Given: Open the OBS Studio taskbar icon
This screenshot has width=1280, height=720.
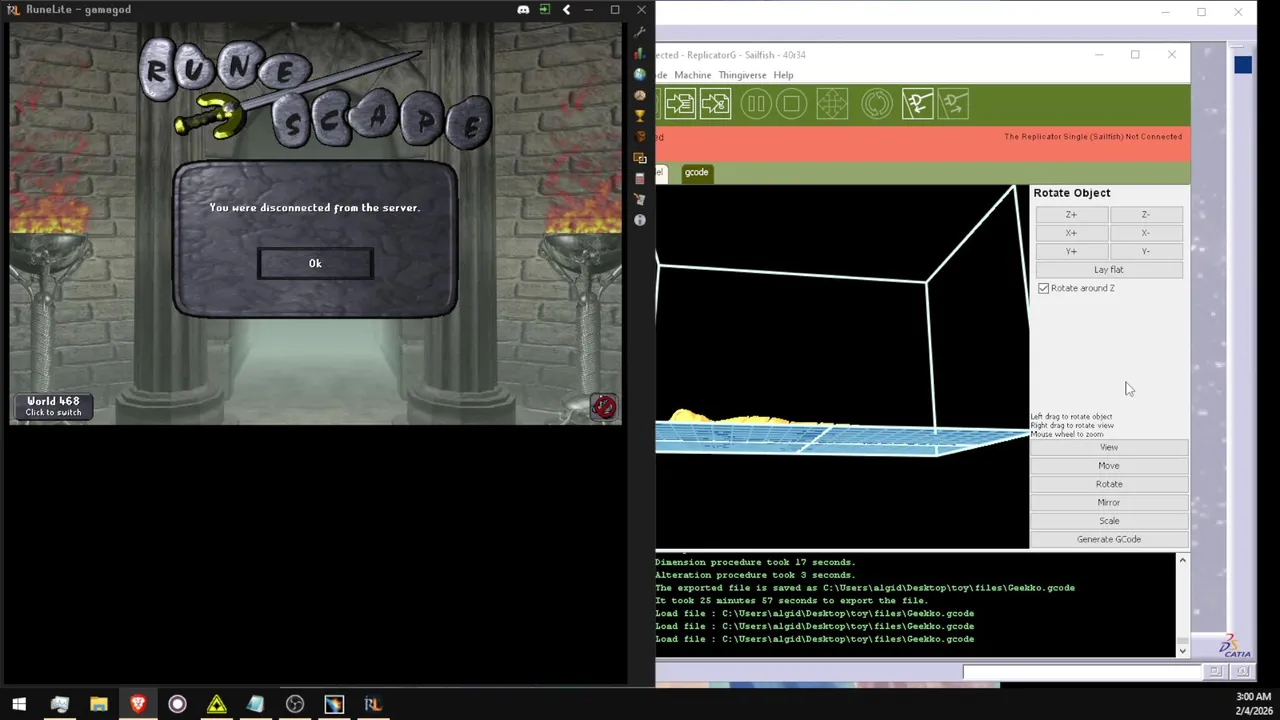Looking at the screenshot, I should click(295, 704).
